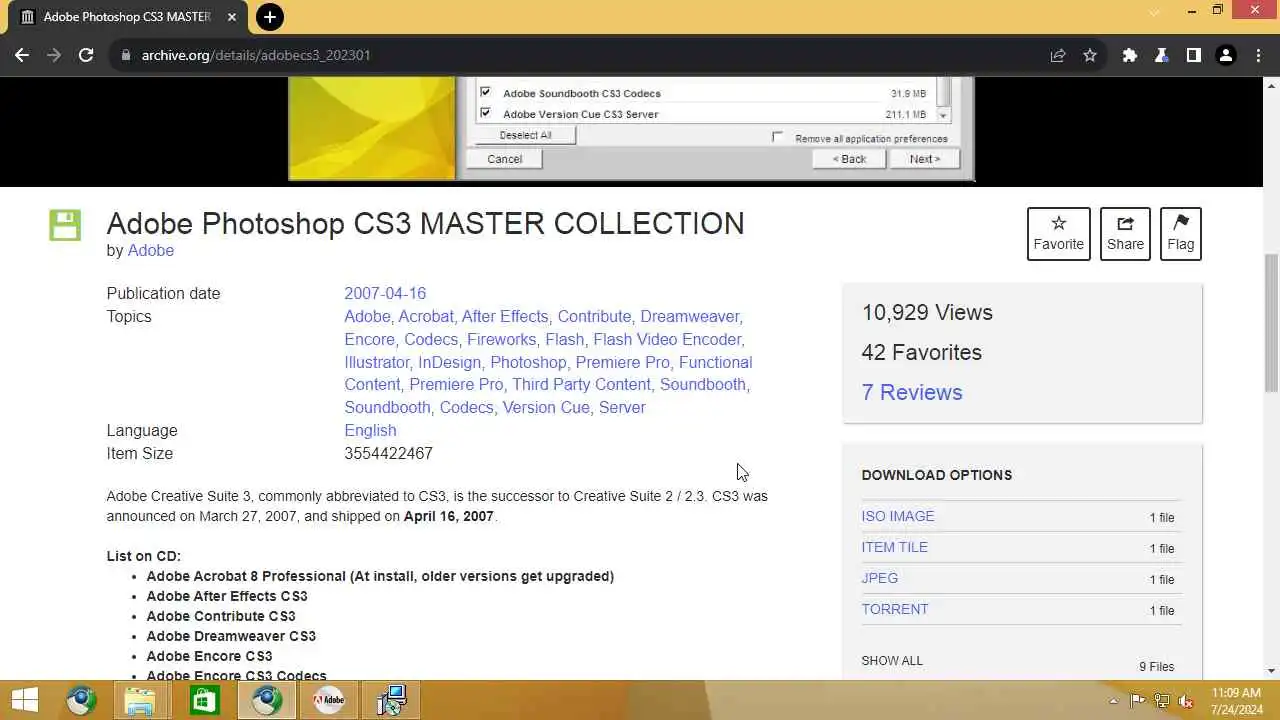Open the InDesign topic link
Viewport: 1280px width, 720px height.
[x=450, y=362]
